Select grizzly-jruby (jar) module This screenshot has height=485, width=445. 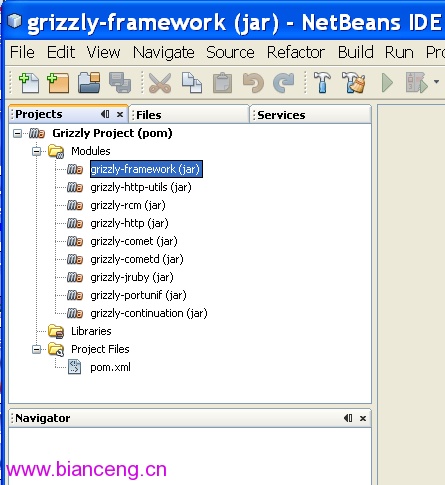[132, 277]
